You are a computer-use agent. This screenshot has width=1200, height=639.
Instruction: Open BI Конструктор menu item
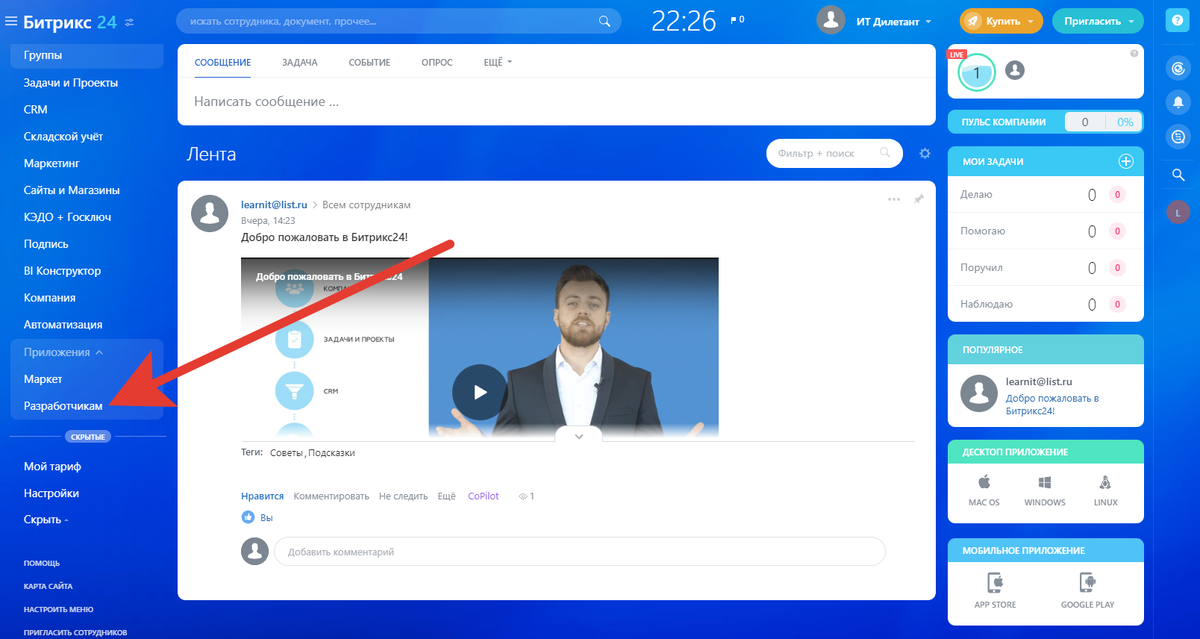62,271
